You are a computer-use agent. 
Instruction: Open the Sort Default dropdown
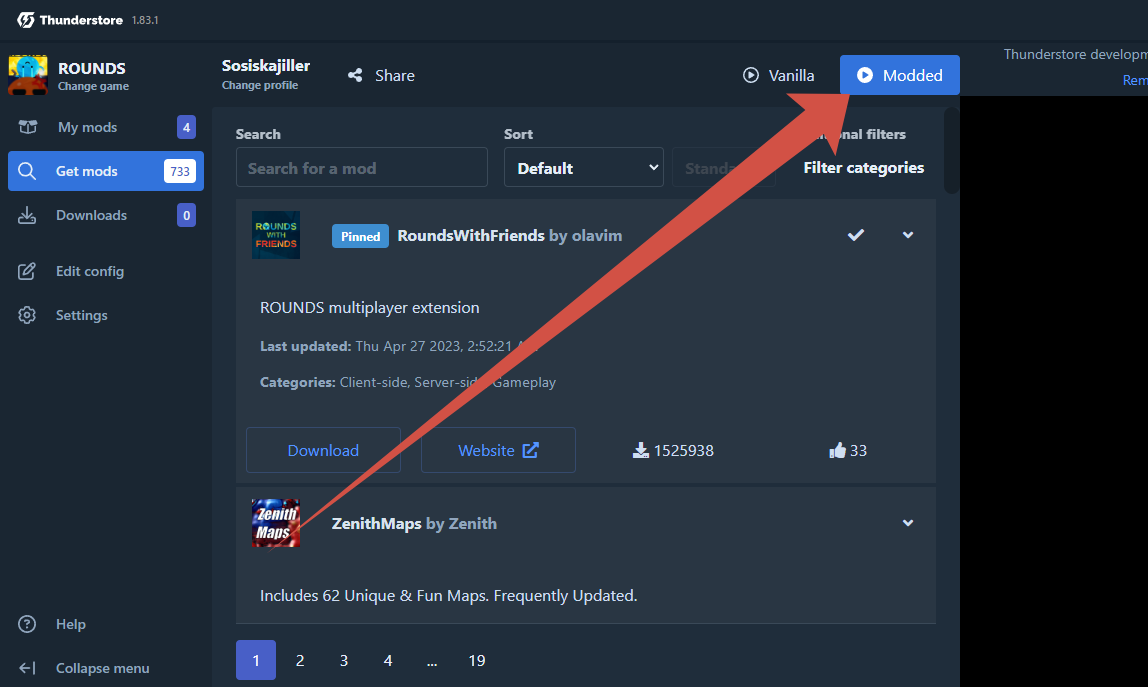(x=584, y=167)
